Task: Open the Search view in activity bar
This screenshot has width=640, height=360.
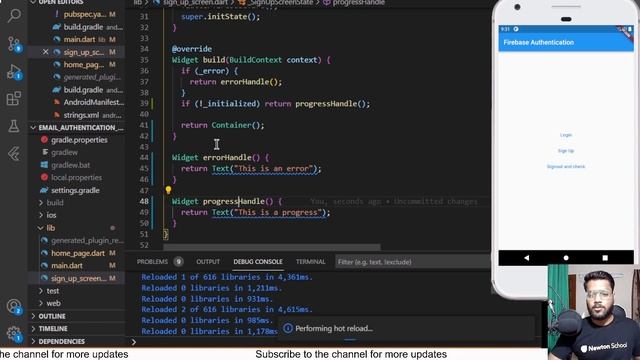Action: (14, 16)
